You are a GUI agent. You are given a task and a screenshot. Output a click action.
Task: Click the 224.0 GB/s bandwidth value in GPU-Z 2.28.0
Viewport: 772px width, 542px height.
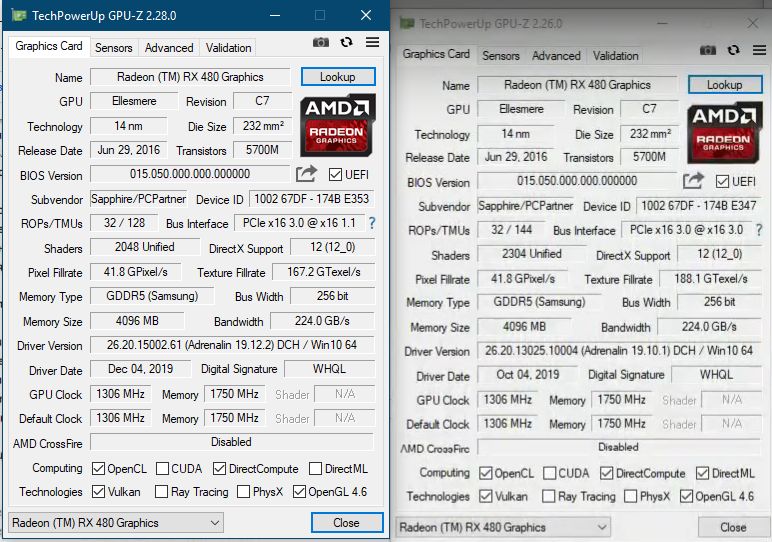(x=322, y=321)
